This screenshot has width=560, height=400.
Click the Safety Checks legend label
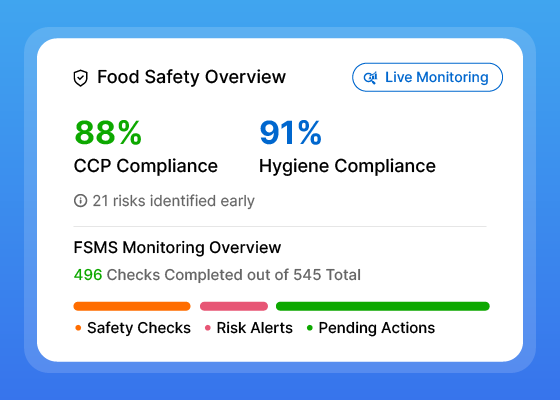(x=139, y=328)
